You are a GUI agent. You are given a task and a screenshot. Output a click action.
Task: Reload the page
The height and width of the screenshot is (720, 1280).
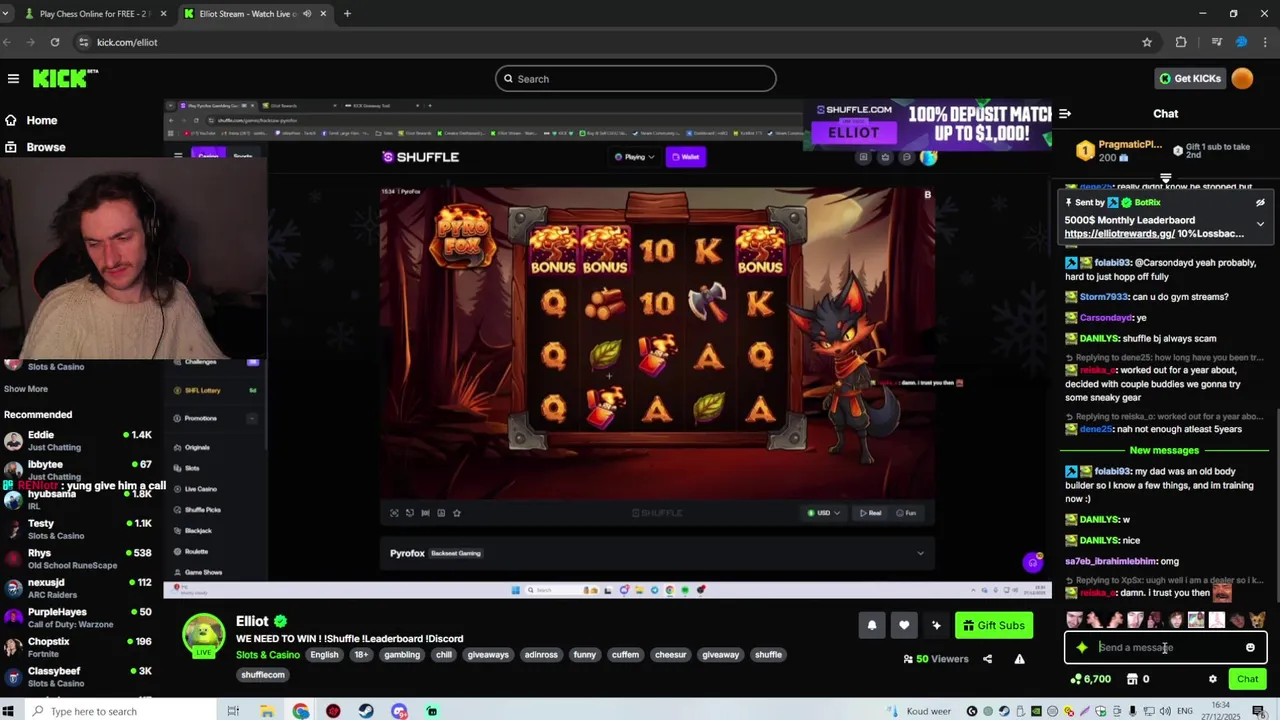[x=55, y=42]
